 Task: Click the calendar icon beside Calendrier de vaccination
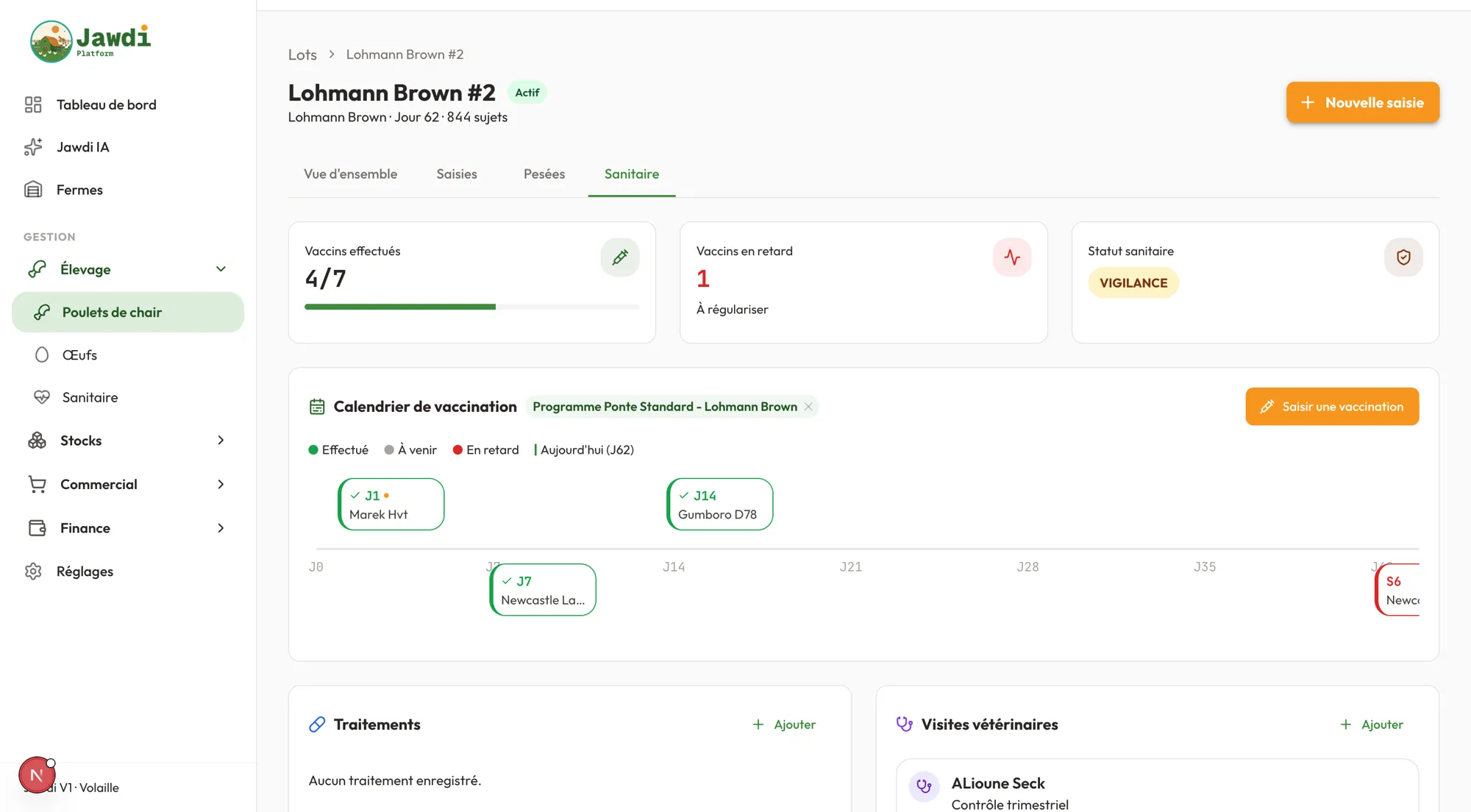click(317, 407)
